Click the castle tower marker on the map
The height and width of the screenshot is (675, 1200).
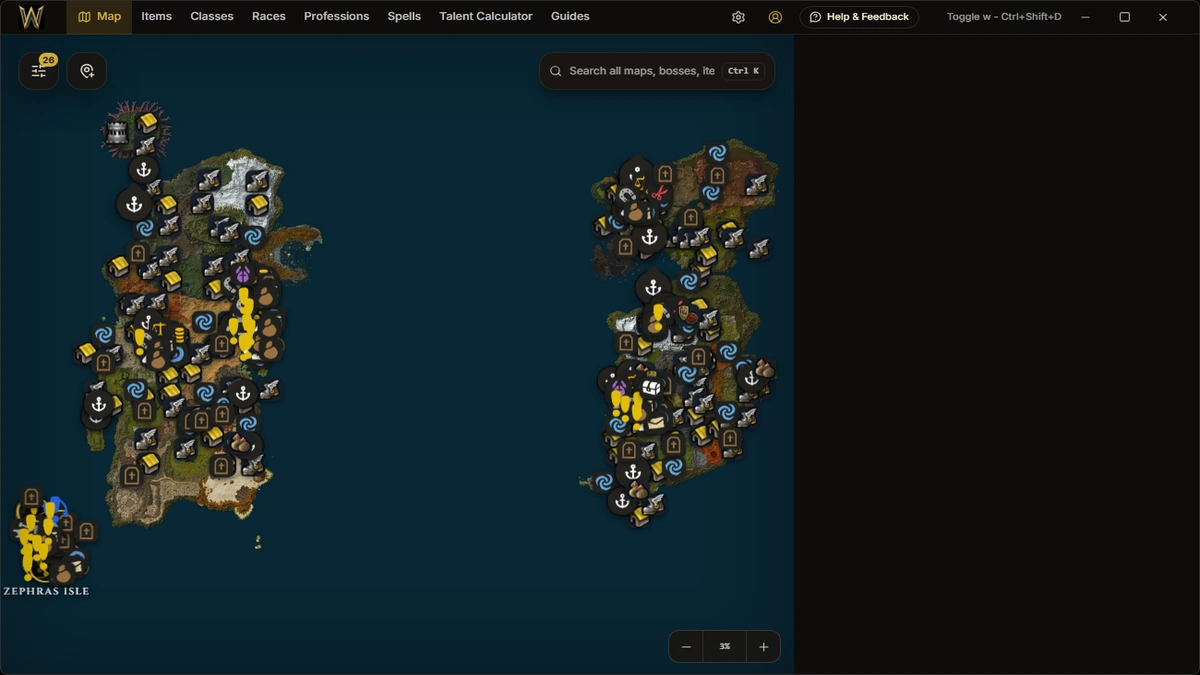pos(118,132)
